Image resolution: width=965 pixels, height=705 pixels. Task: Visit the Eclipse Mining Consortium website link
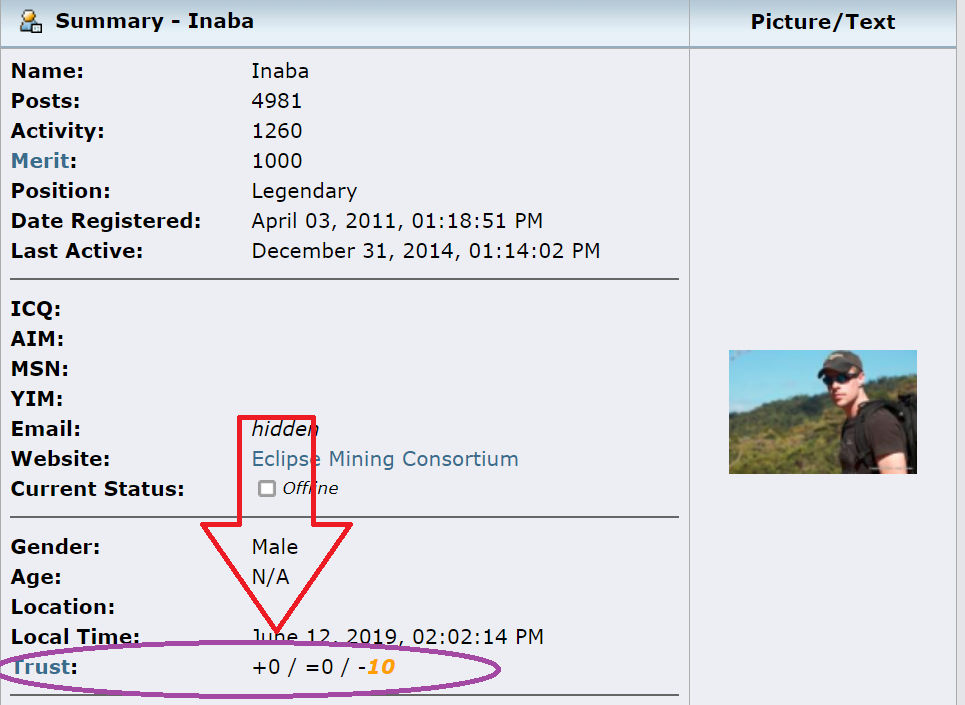(385, 459)
